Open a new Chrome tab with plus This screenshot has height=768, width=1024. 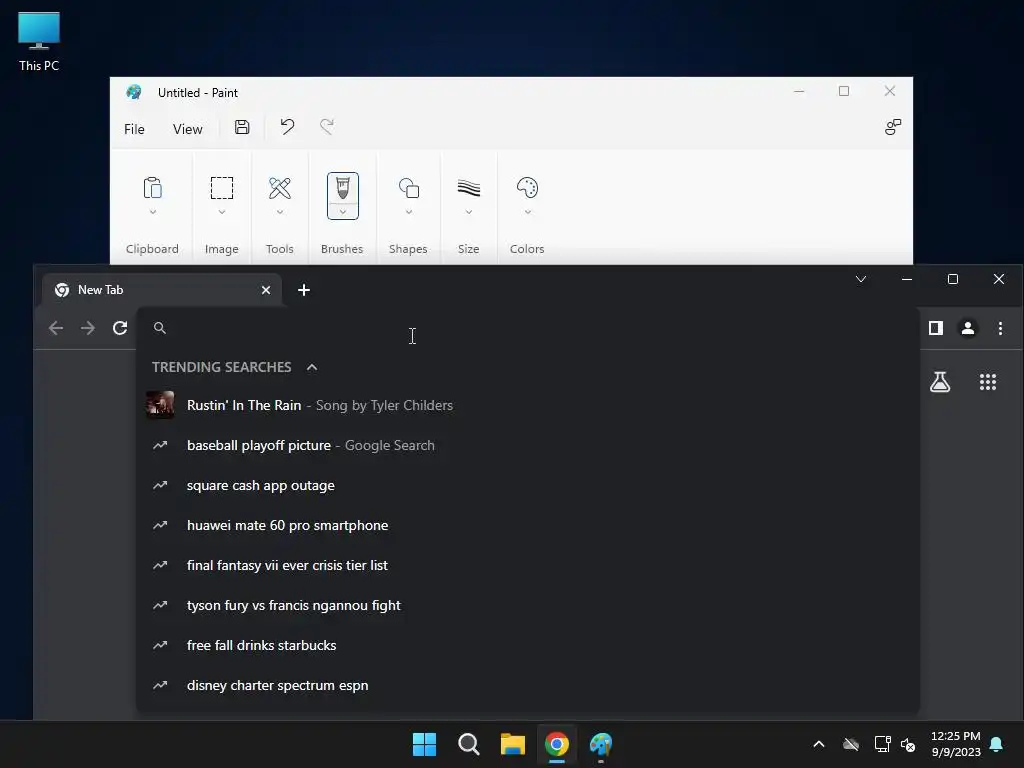304,290
